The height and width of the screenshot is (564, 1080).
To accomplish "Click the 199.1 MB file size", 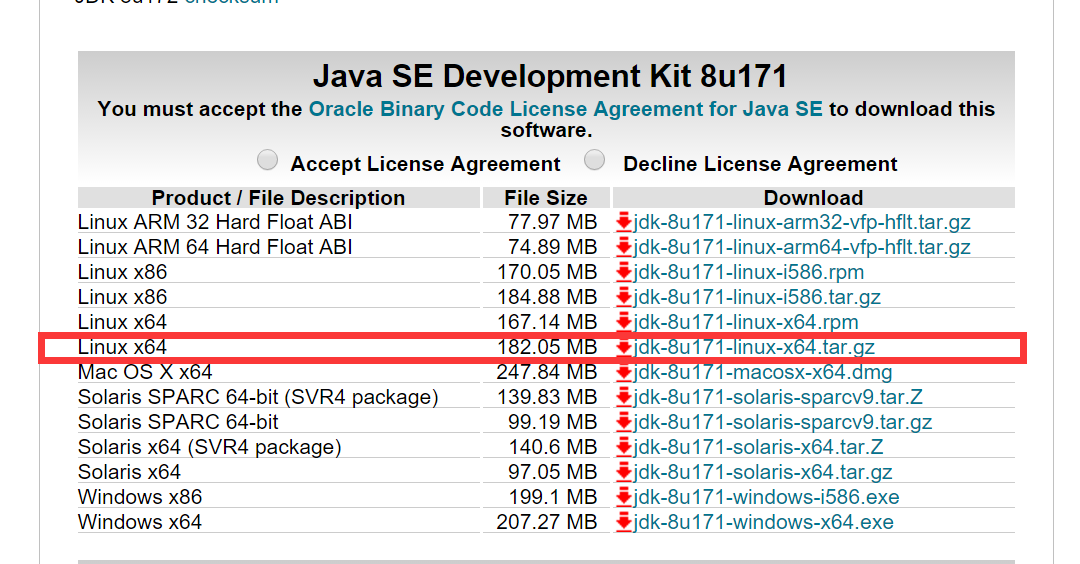I will click(552, 497).
